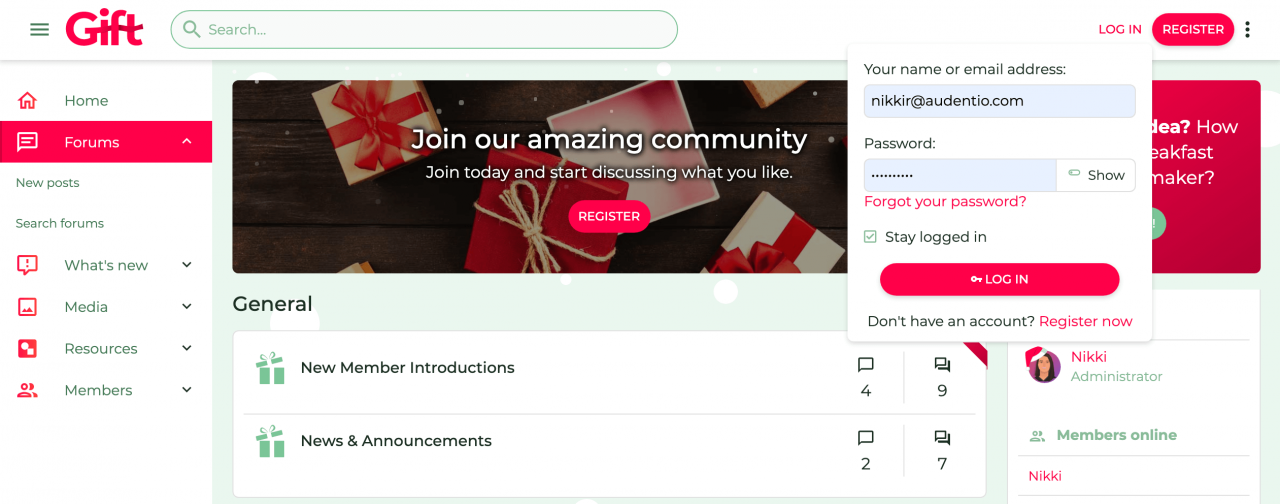
Task: Toggle the Stay logged in checkbox
Action: coord(870,237)
